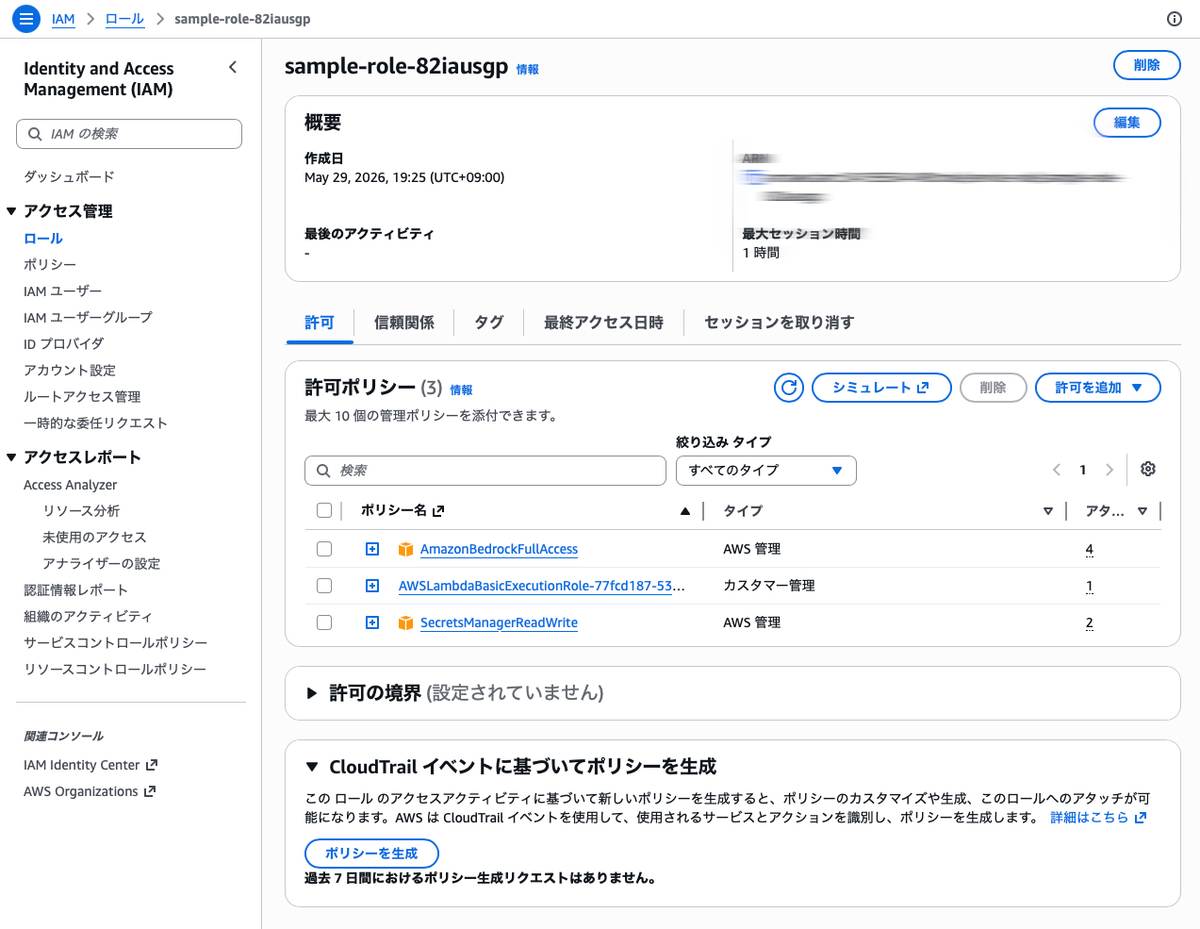Click the 情報 link beside role name
This screenshot has width=1200, height=929.
[527, 70]
